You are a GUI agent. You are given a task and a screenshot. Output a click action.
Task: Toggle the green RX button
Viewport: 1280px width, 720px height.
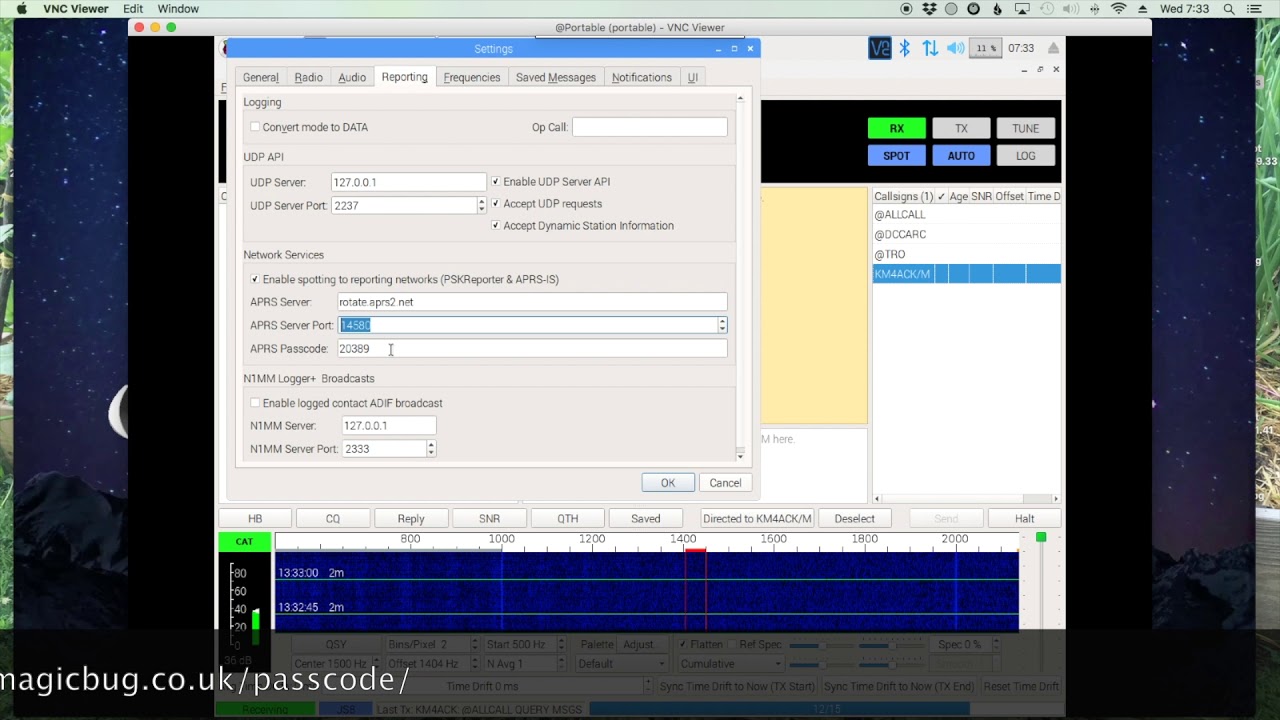coord(896,128)
